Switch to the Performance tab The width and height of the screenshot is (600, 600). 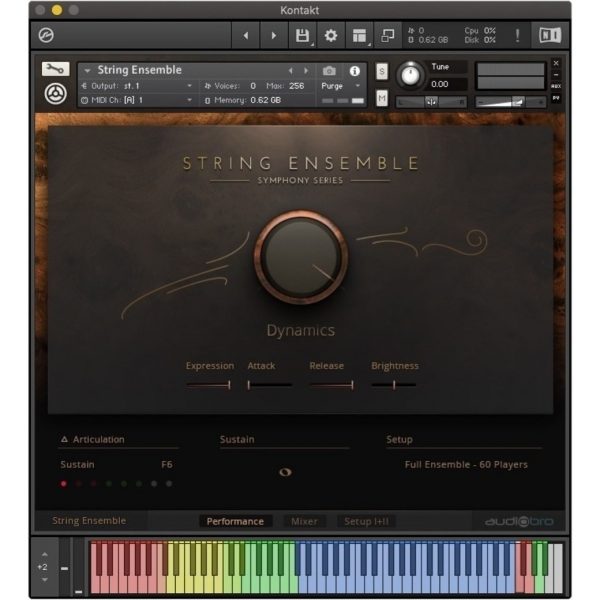[235, 522]
